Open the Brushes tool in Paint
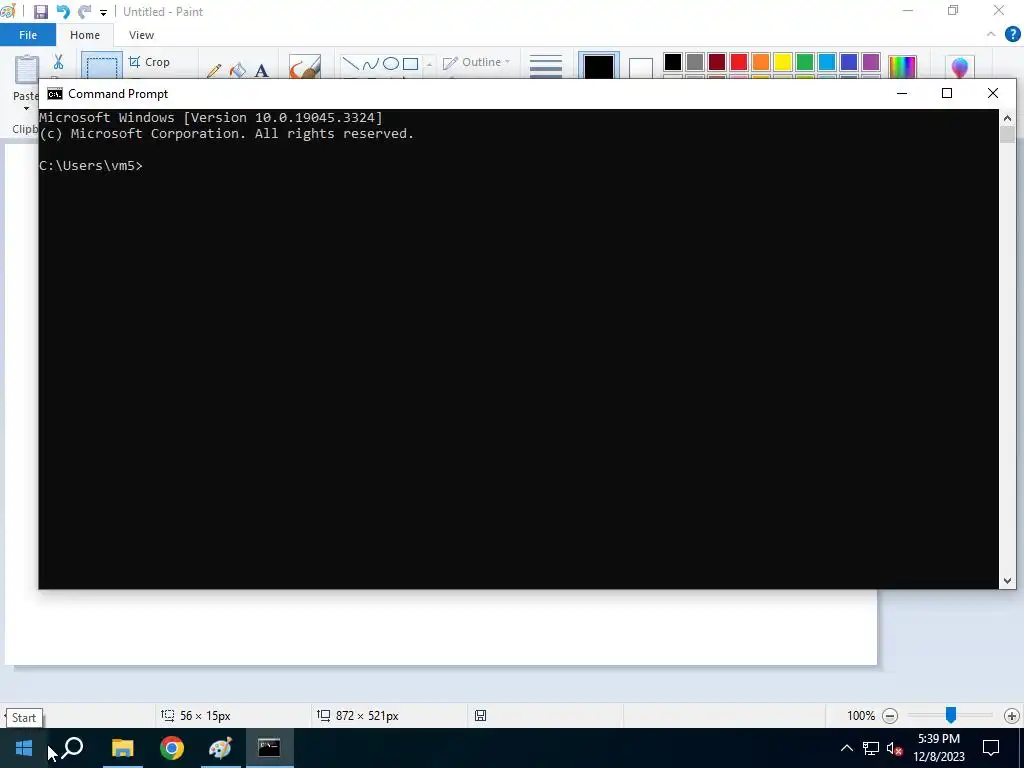Image resolution: width=1024 pixels, height=768 pixels. (x=305, y=67)
